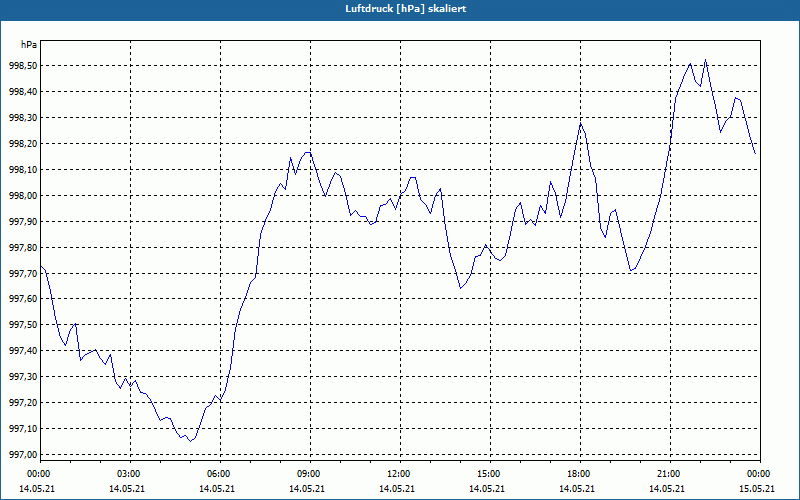The image size is (800, 500).
Task: Click the 998,20 y-axis value
Action: pyautogui.click(x=24, y=144)
